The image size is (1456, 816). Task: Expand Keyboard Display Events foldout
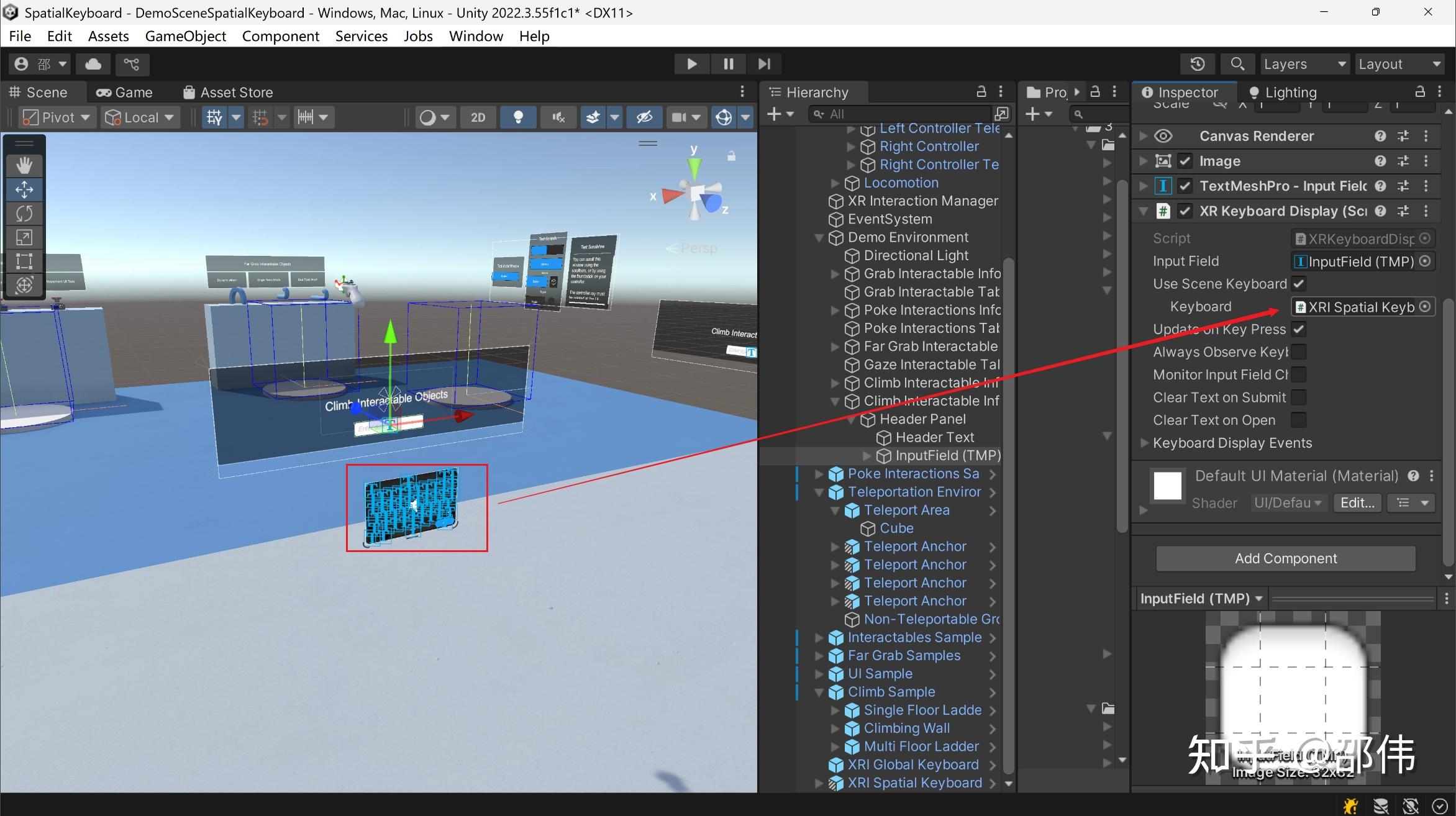(x=1144, y=443)
